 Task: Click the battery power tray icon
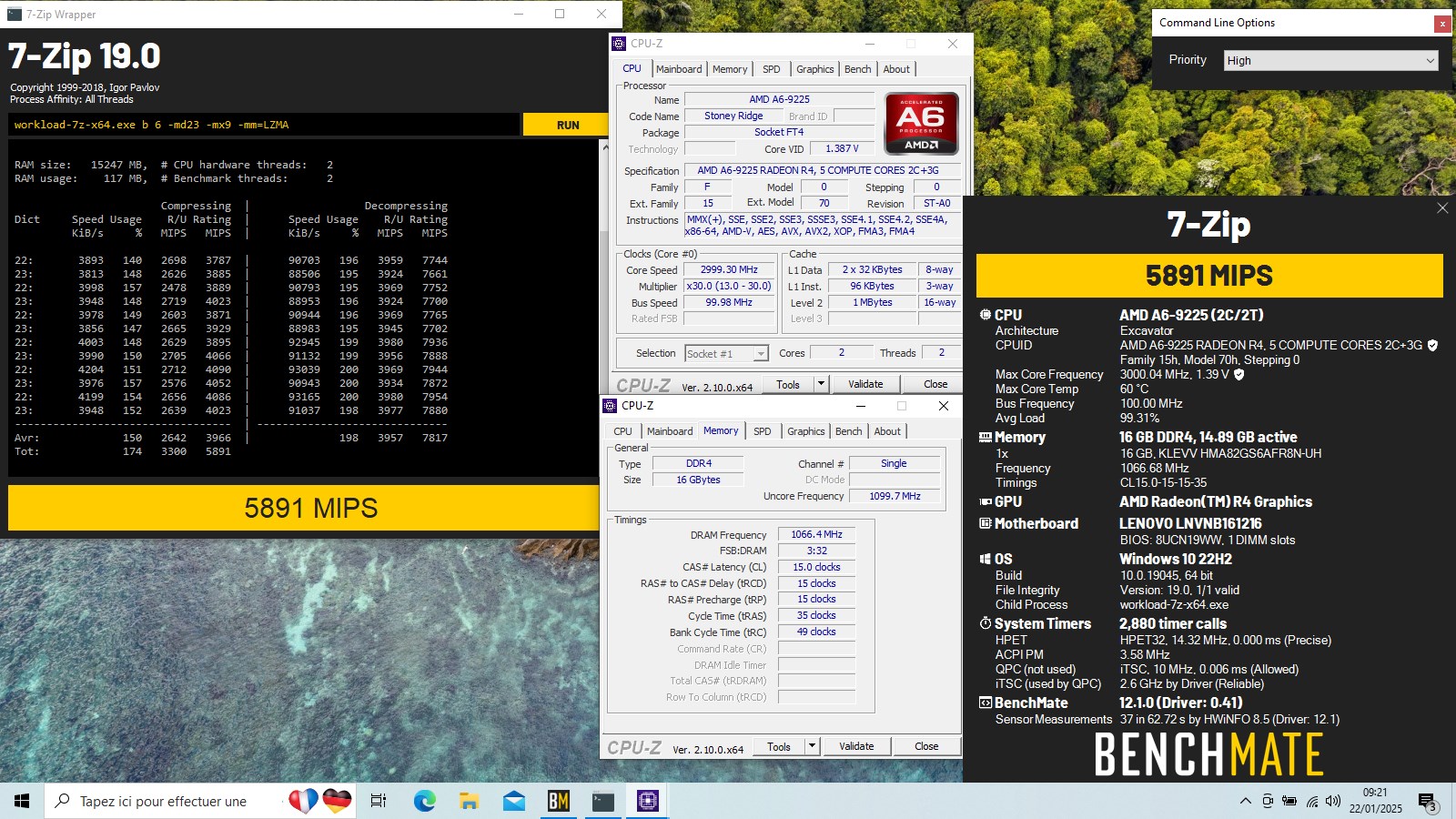pyautogui.click(x=1289, y=801)
